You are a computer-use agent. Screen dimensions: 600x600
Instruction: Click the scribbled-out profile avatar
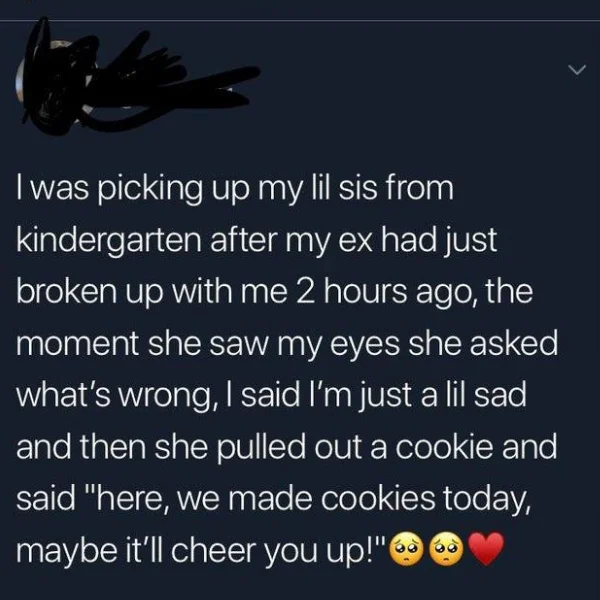[54, 82]
